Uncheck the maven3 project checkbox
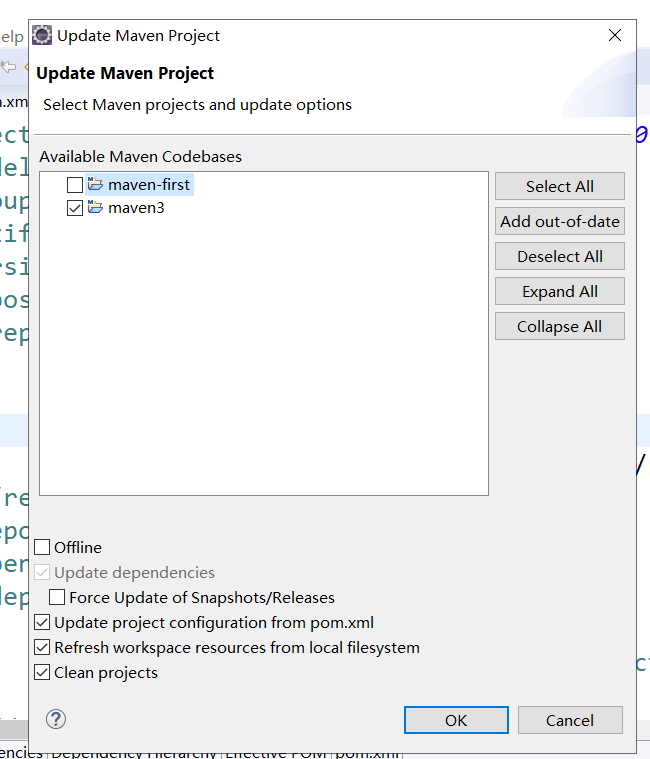The height and width of the screenshot is (759, 650). click(x=75, y=208)
